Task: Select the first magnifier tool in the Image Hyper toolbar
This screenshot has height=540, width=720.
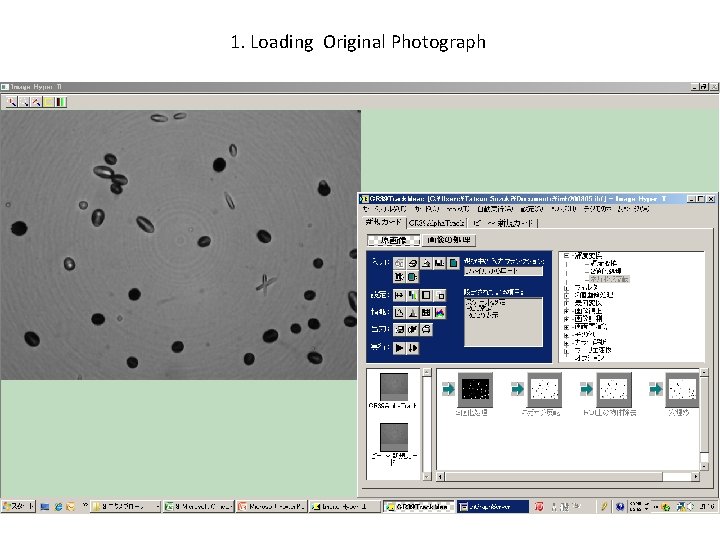Action: pos(11,101)
